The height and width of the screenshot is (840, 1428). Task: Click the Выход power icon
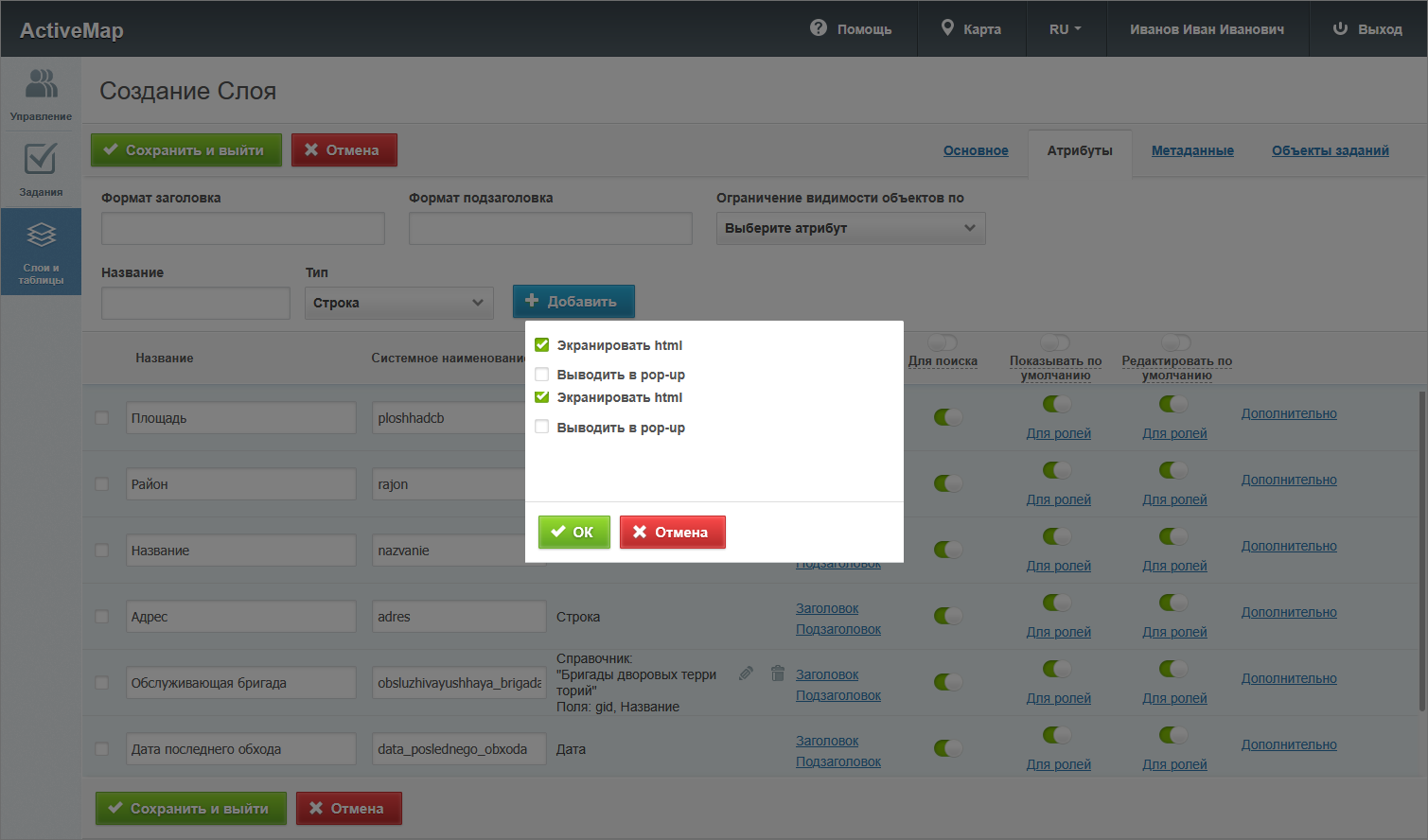pyautogui.click(x=1340, y=28)
